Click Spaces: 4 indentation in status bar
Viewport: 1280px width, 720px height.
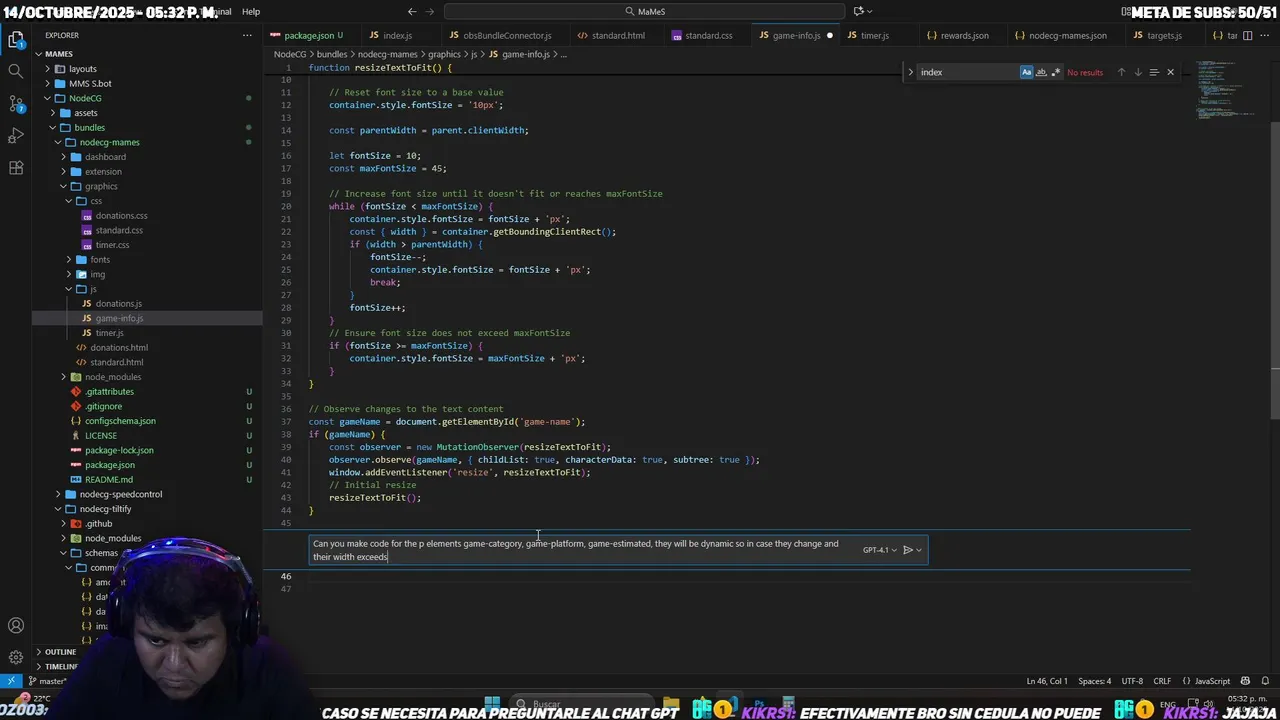point(1094,681)
